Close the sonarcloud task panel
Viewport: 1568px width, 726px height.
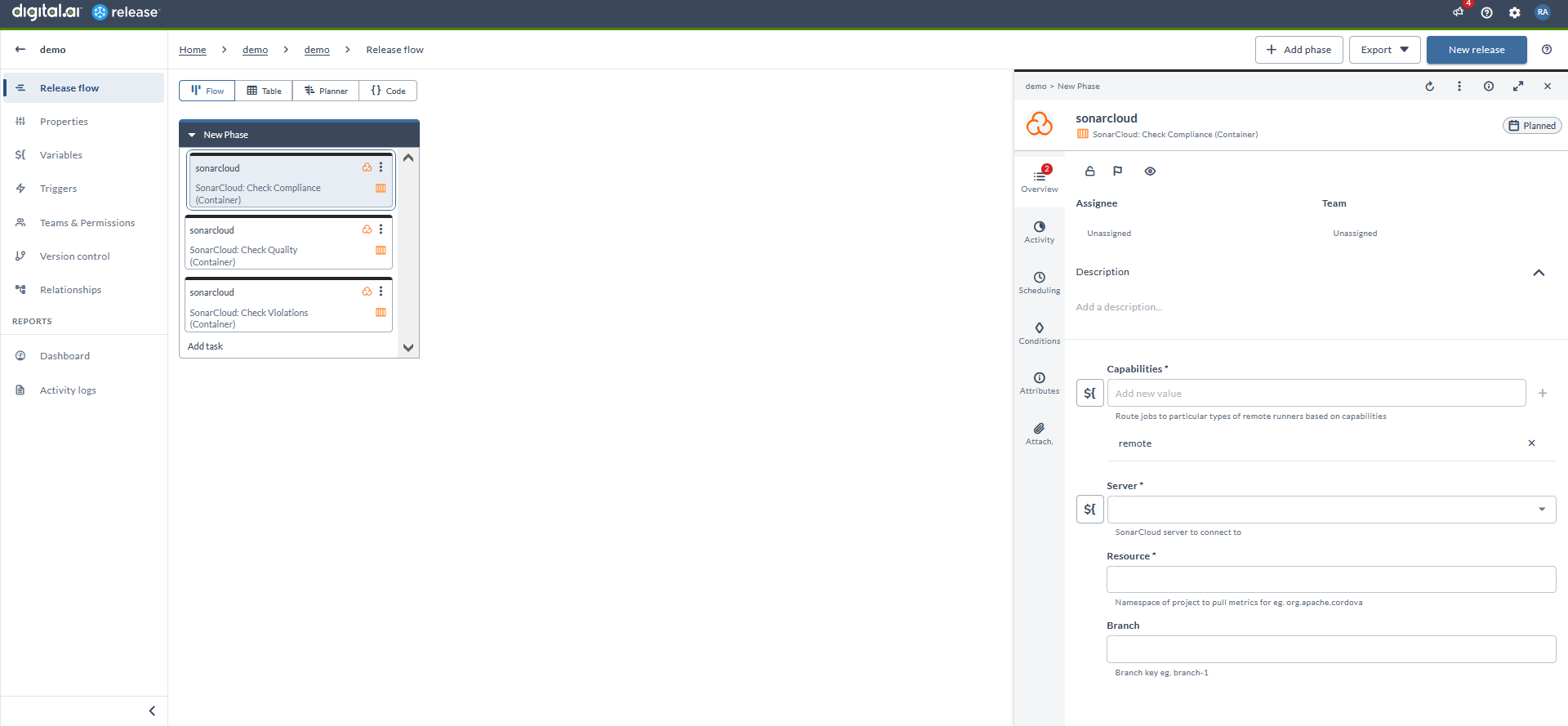pos(1548,86)
